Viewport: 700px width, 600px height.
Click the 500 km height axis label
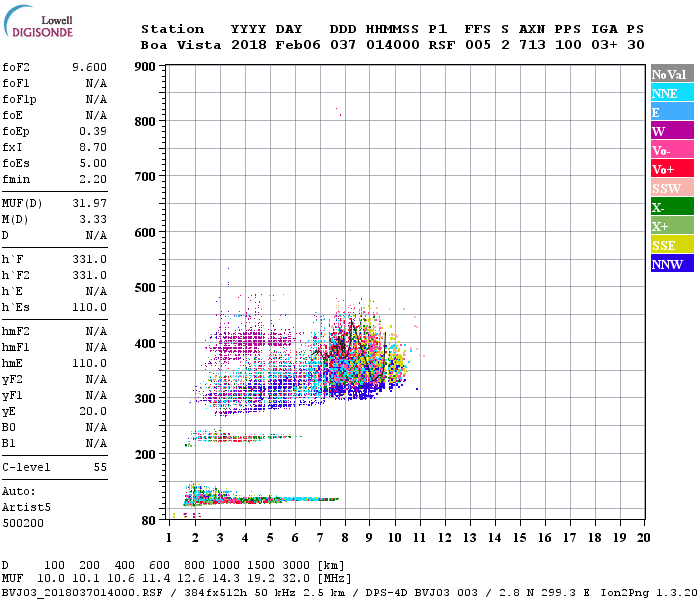pyautogui.click(x=145, y=288)
